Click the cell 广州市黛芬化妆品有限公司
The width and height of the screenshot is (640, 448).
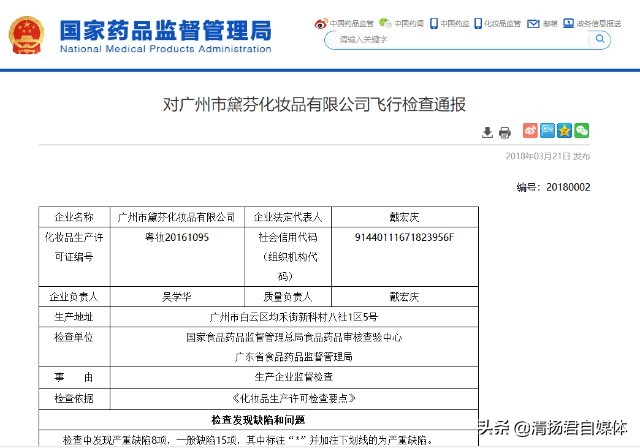pos(177,217)
